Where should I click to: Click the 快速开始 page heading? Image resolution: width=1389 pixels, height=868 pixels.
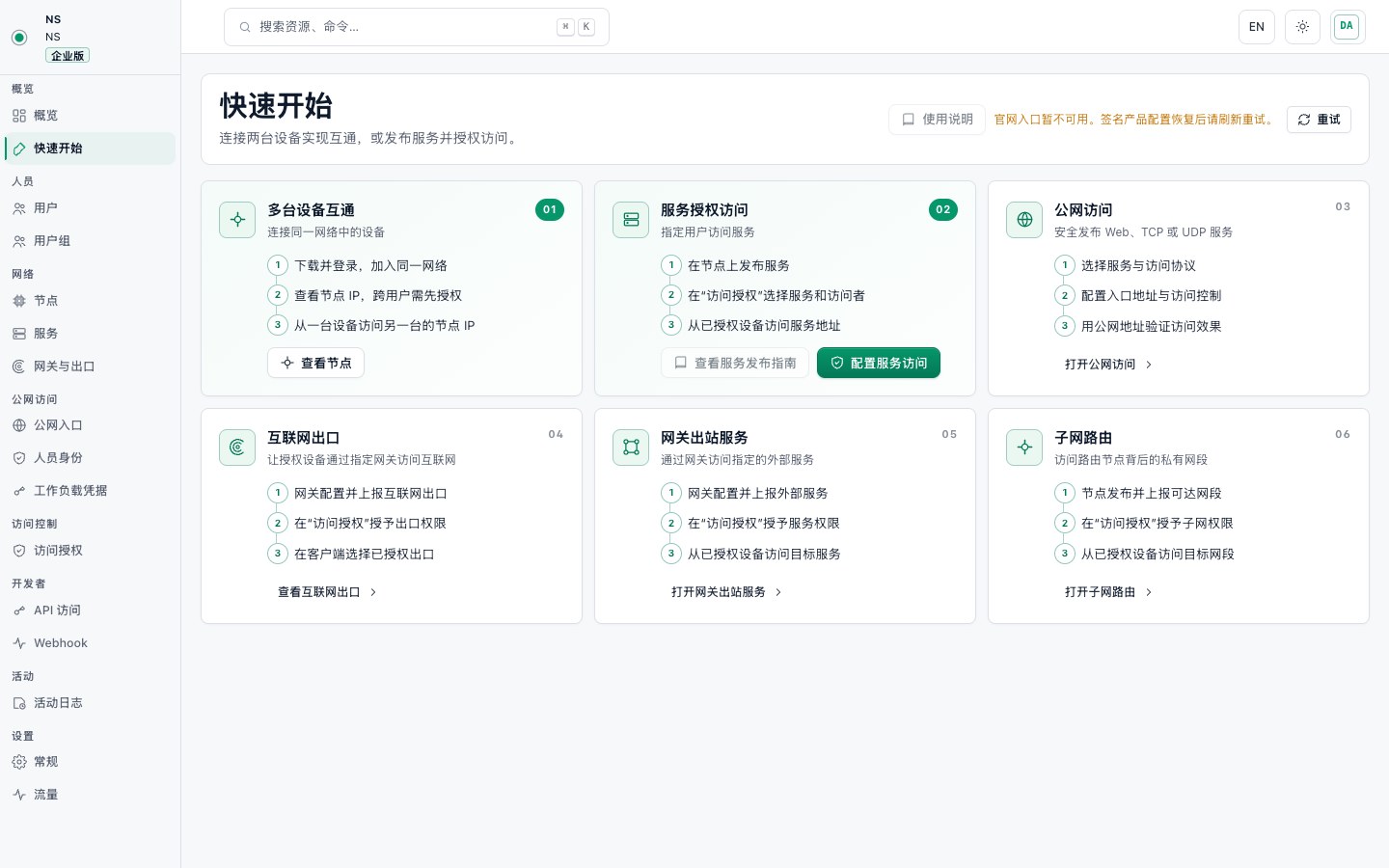click(x=276, y=105)
